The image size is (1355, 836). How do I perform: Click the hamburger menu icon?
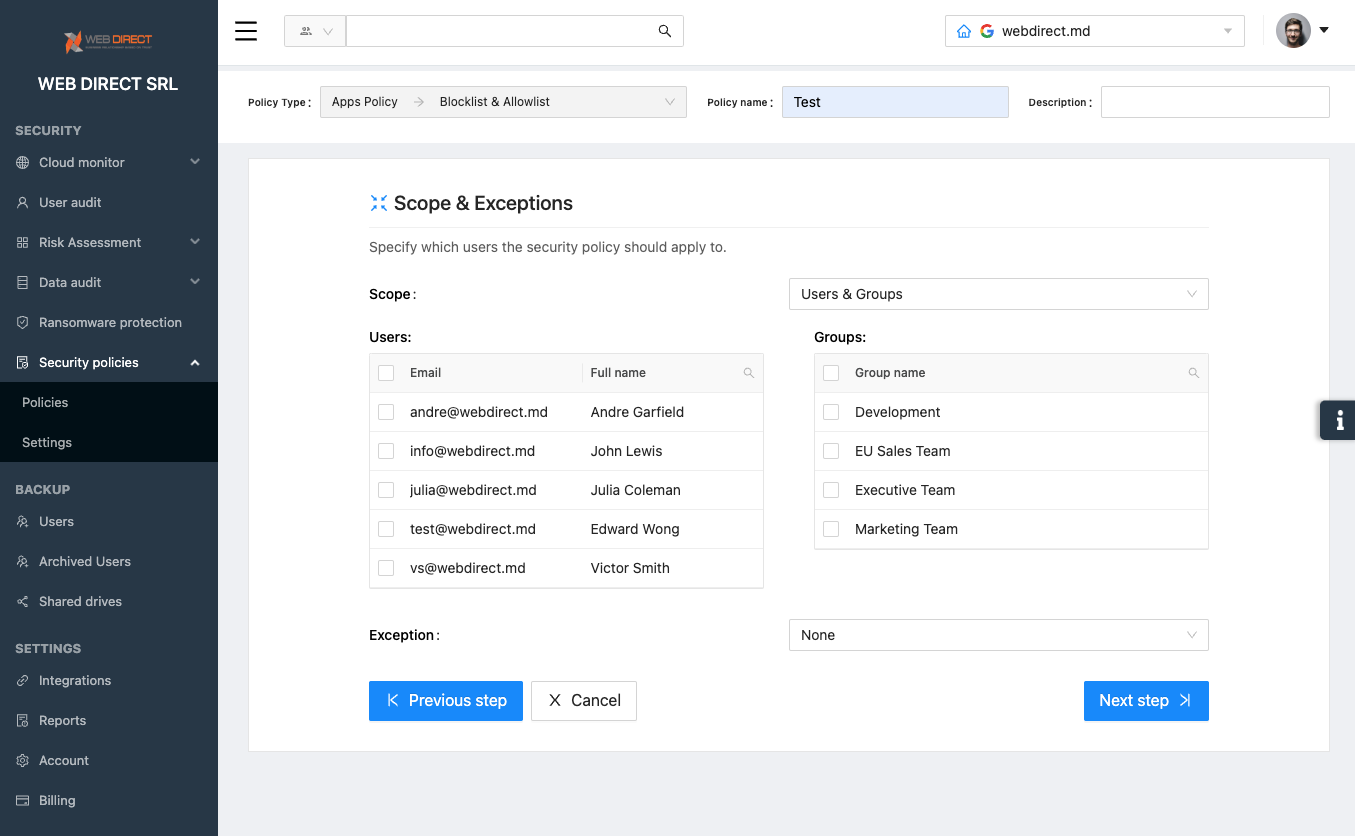coord(246,31)
